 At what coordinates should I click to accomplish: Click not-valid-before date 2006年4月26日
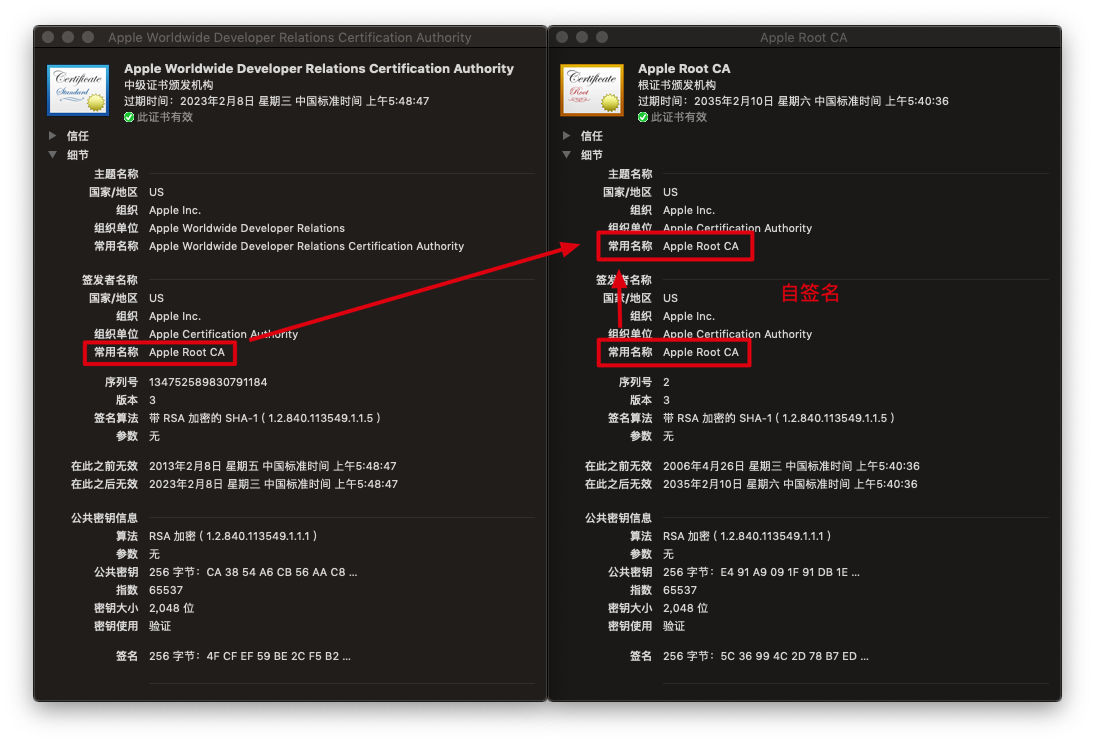pyautogui.click(x=791, y=466)
